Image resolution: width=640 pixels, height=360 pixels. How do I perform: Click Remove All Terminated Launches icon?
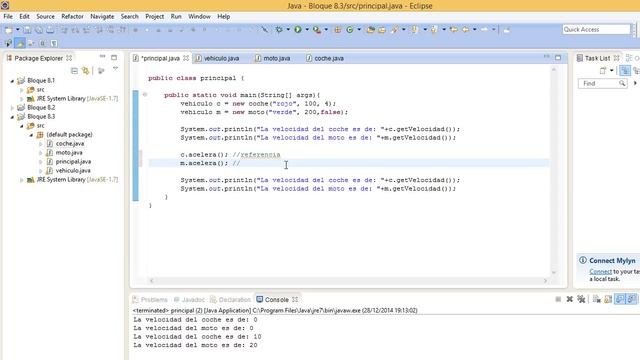(x=581, y=300)
